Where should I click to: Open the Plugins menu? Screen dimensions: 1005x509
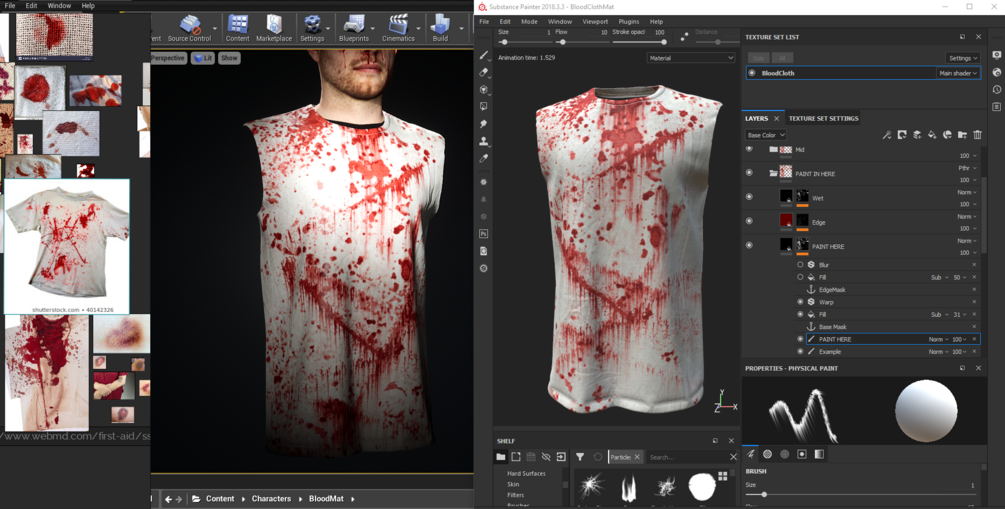[628, 21]
